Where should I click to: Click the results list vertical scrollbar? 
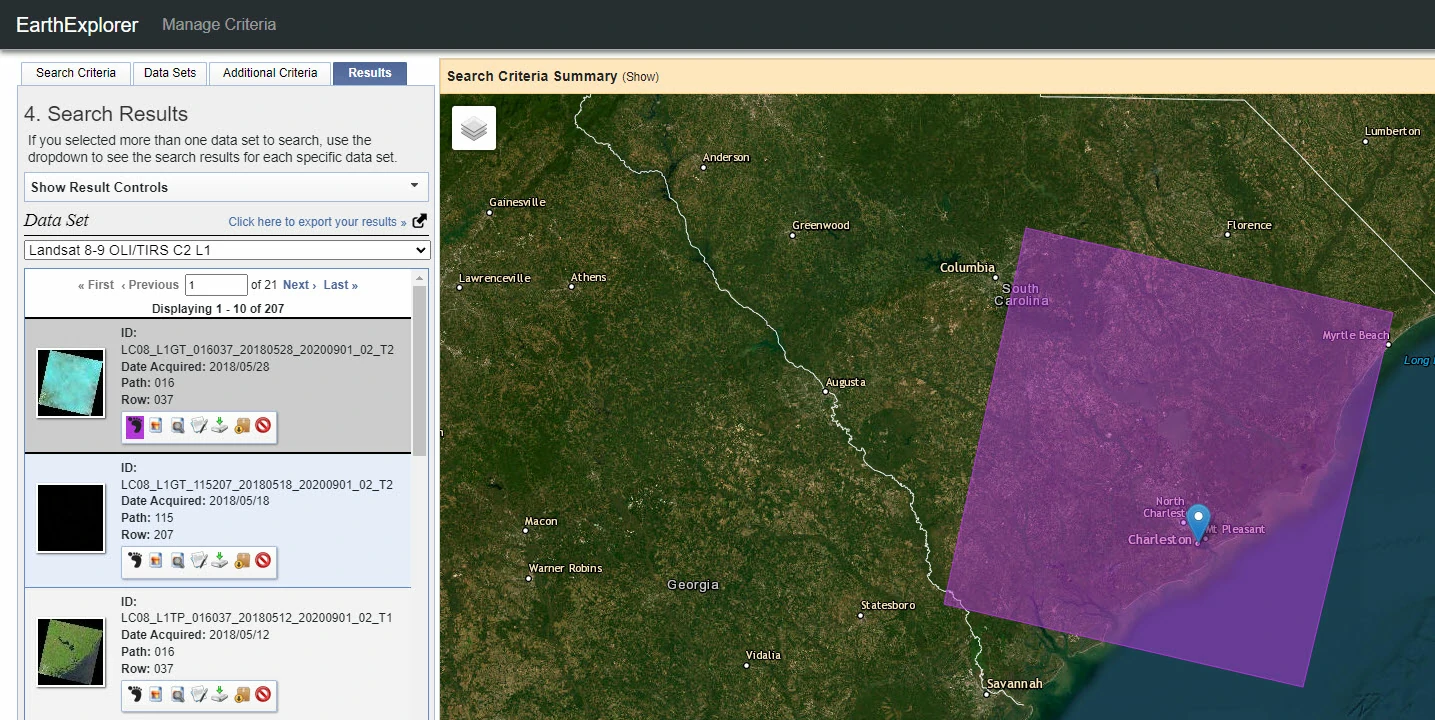pos(419,370)
